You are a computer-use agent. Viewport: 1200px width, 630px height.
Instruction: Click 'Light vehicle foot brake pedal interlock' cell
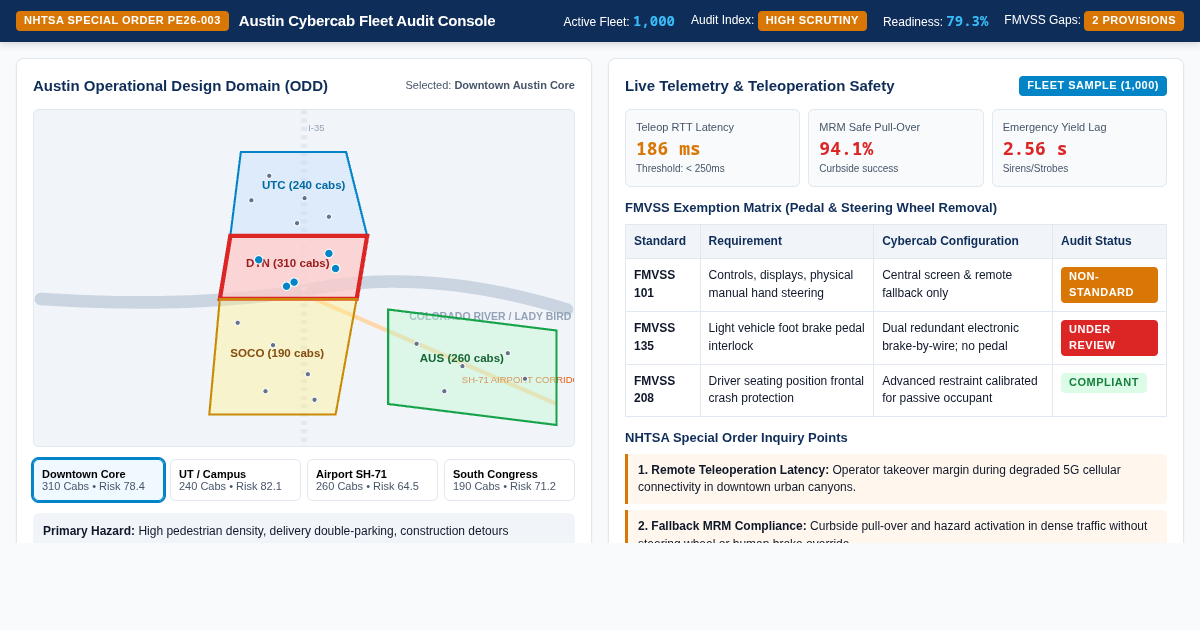click(787, 338)
